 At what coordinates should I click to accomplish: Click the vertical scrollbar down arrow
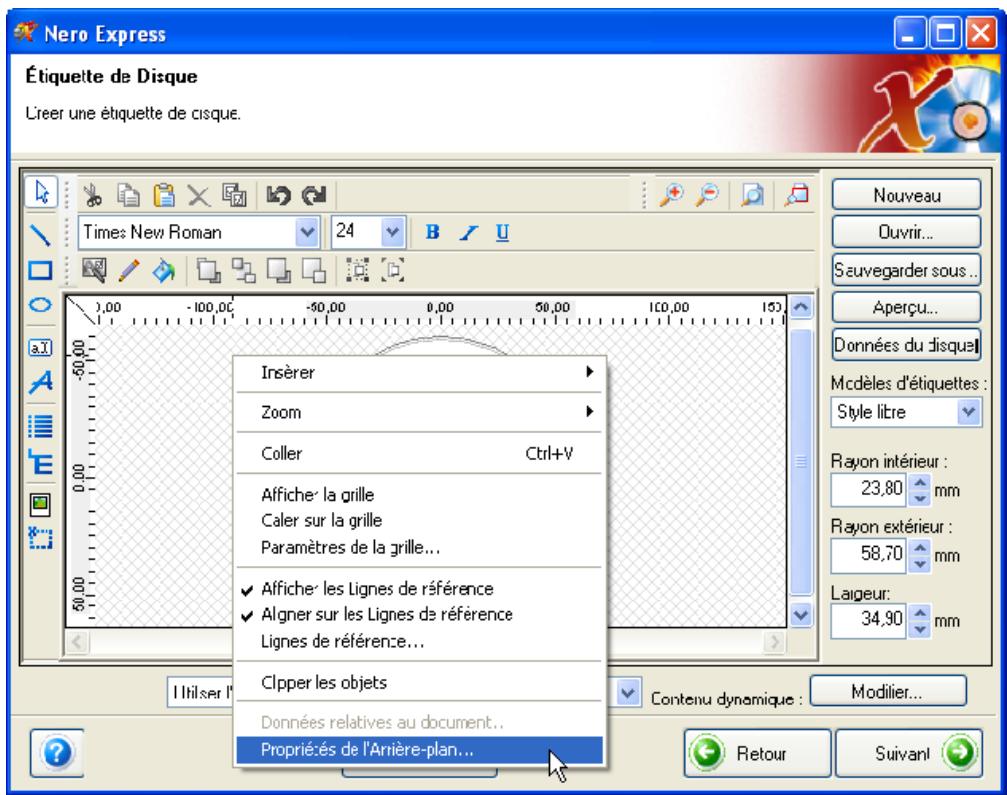click(x=801, y=615)
